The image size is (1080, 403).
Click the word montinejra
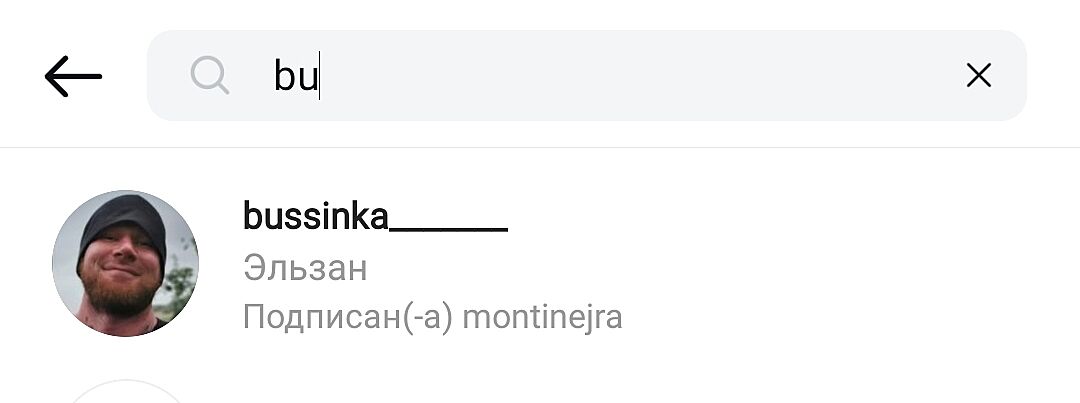click(543, 318)
